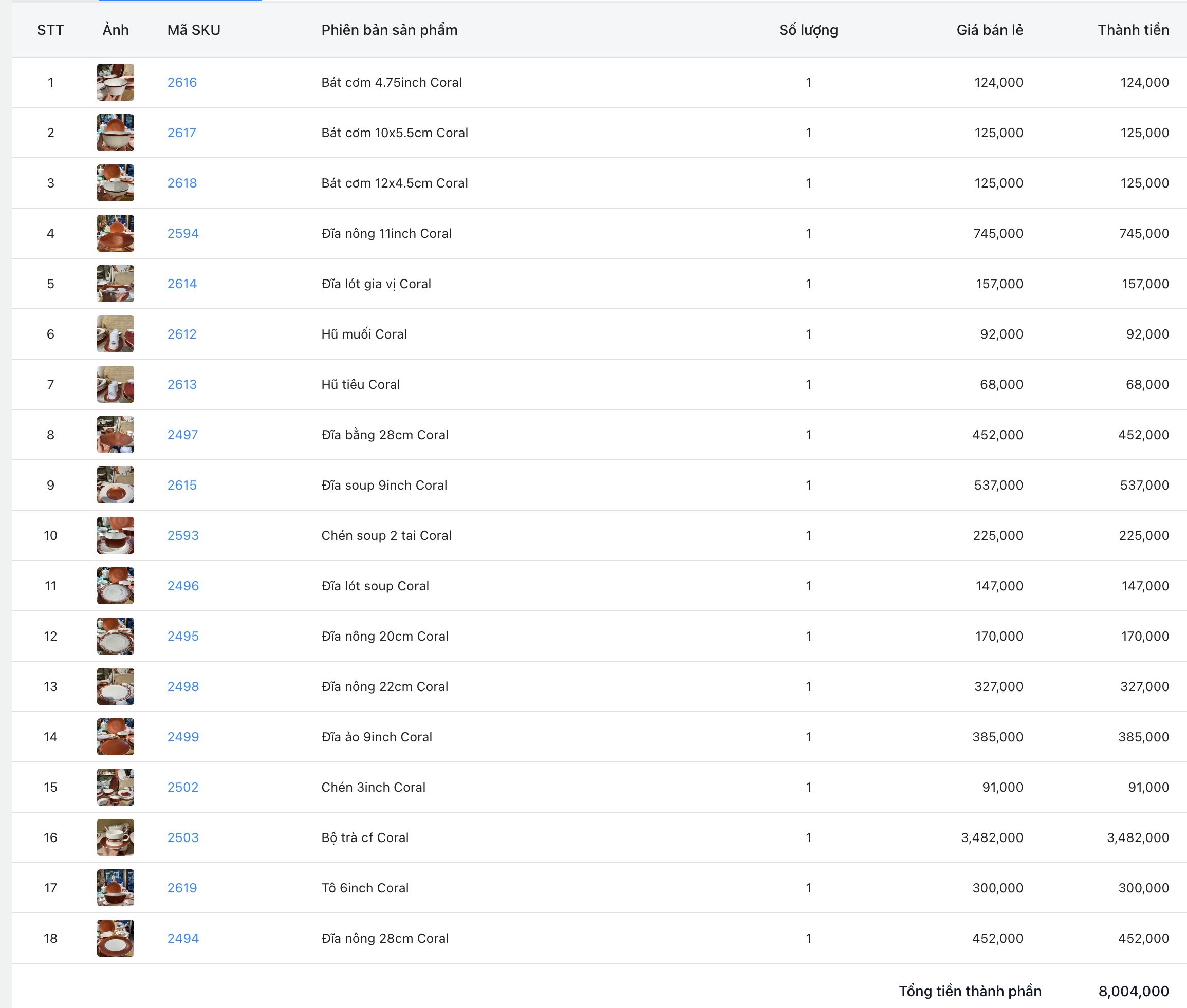The width and height of the screenshot is (1187, 1008).
Task: Open Đĩa lót soup Coral thumbnail
Action: tap(116, 586)
